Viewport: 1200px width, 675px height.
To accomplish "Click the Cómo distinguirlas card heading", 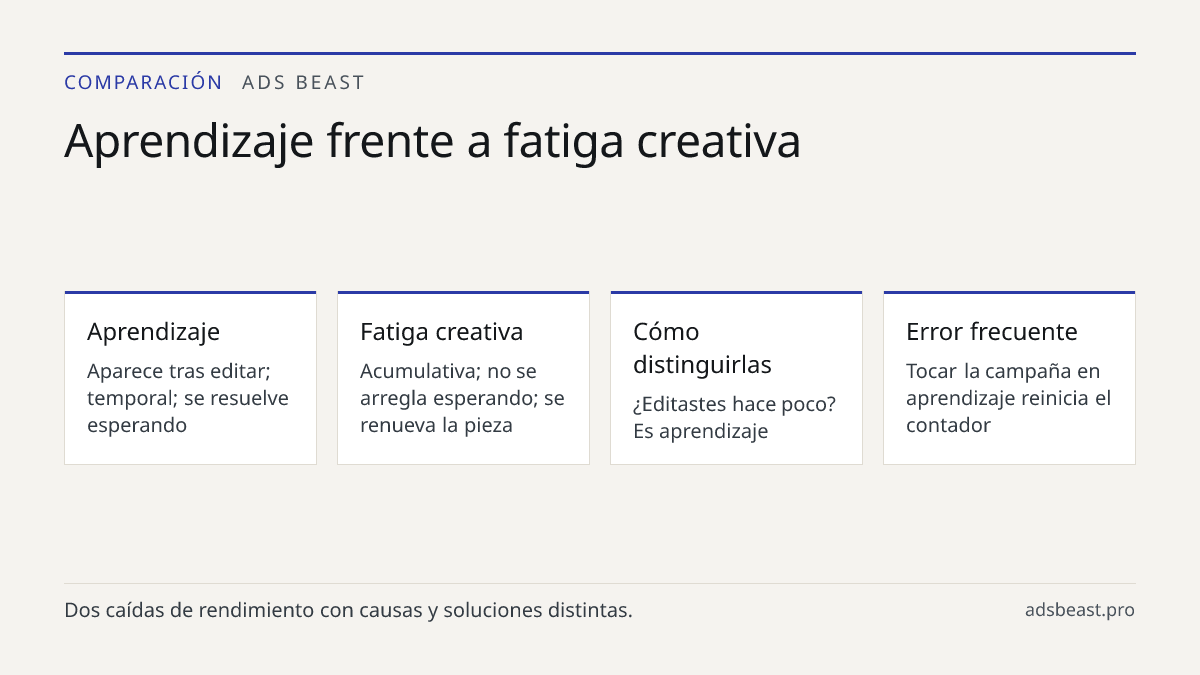I will [702, 348].
